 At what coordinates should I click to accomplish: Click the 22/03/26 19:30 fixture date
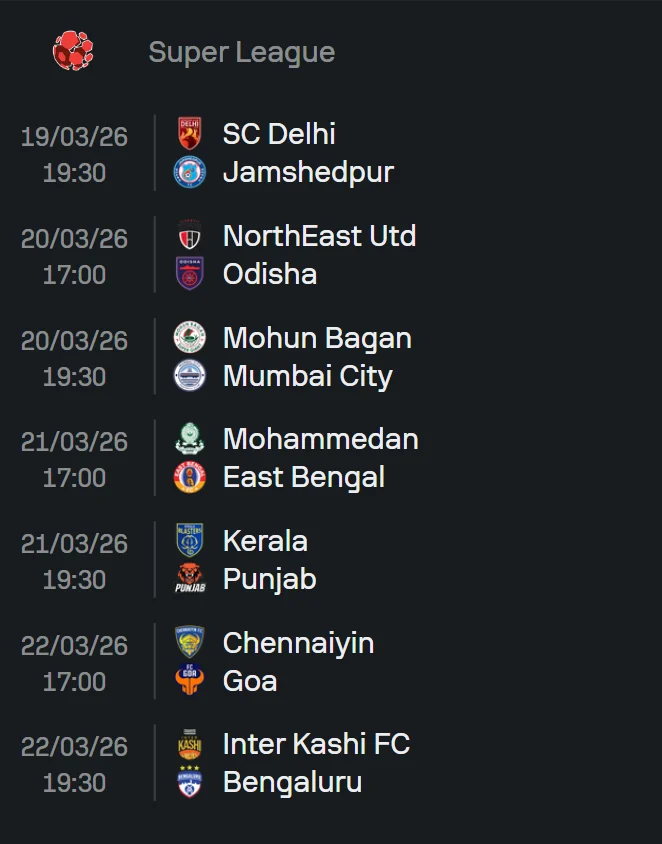[75, 746]
